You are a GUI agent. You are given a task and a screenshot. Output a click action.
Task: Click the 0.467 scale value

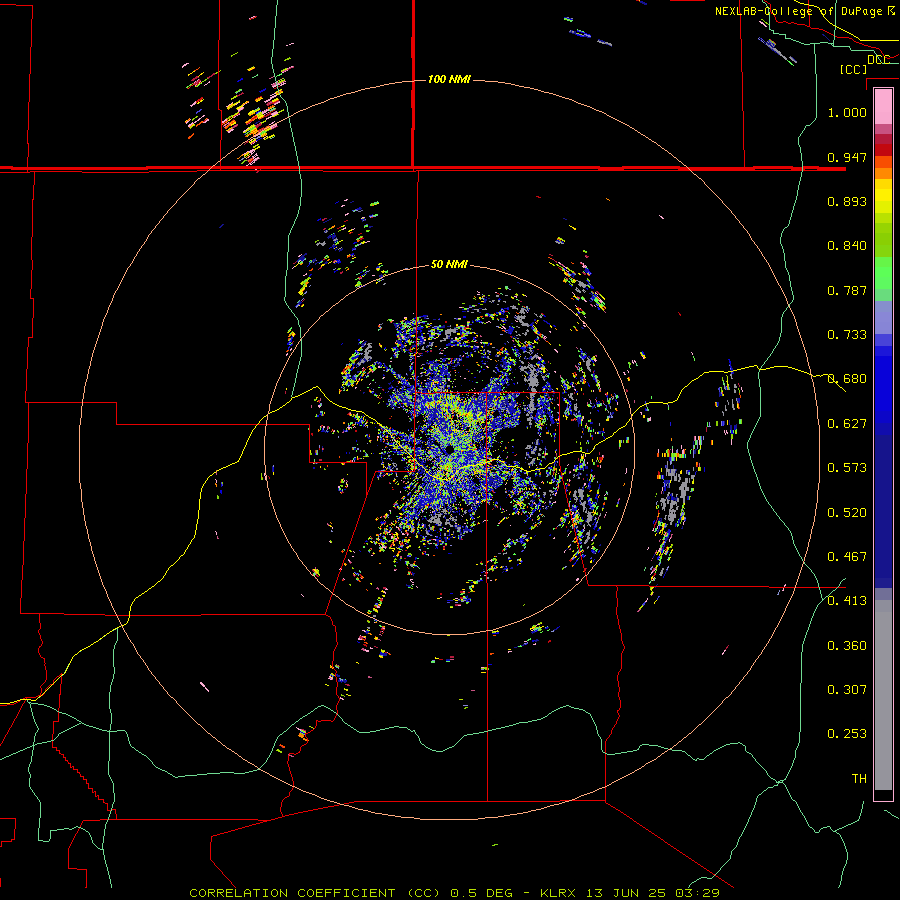[x=847, y=557]
